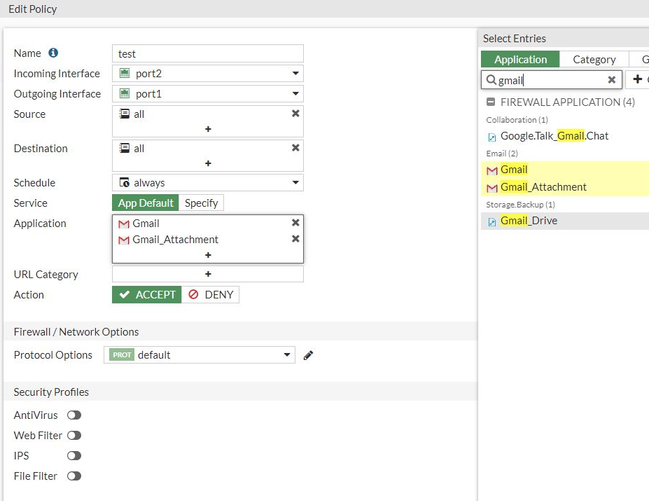The height and width of the screenshot is (501, 649).
Task: Enable the AntiVirus security profile
Action: click(x=74, y=415)
